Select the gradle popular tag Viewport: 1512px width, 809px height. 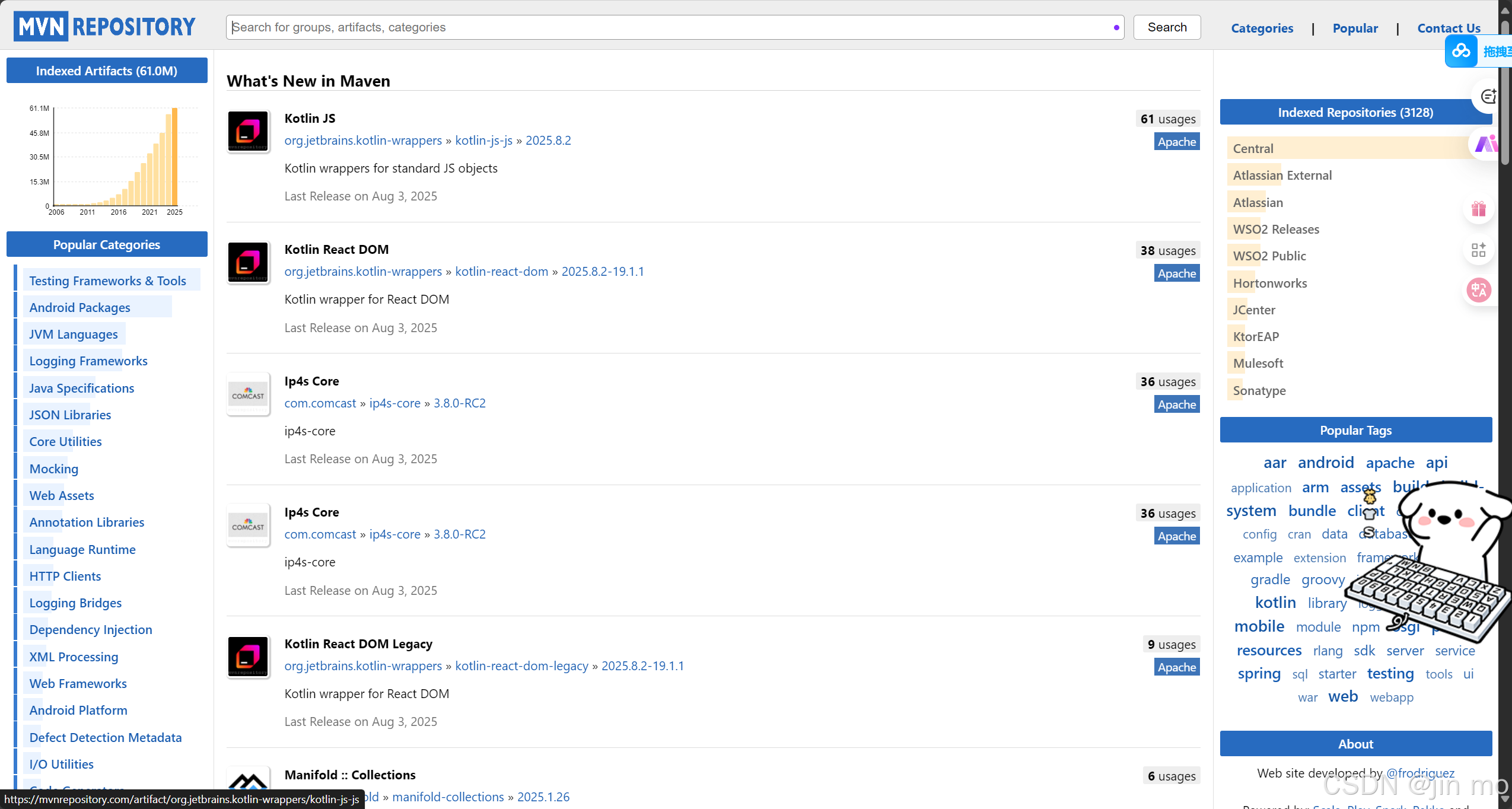1270,579
